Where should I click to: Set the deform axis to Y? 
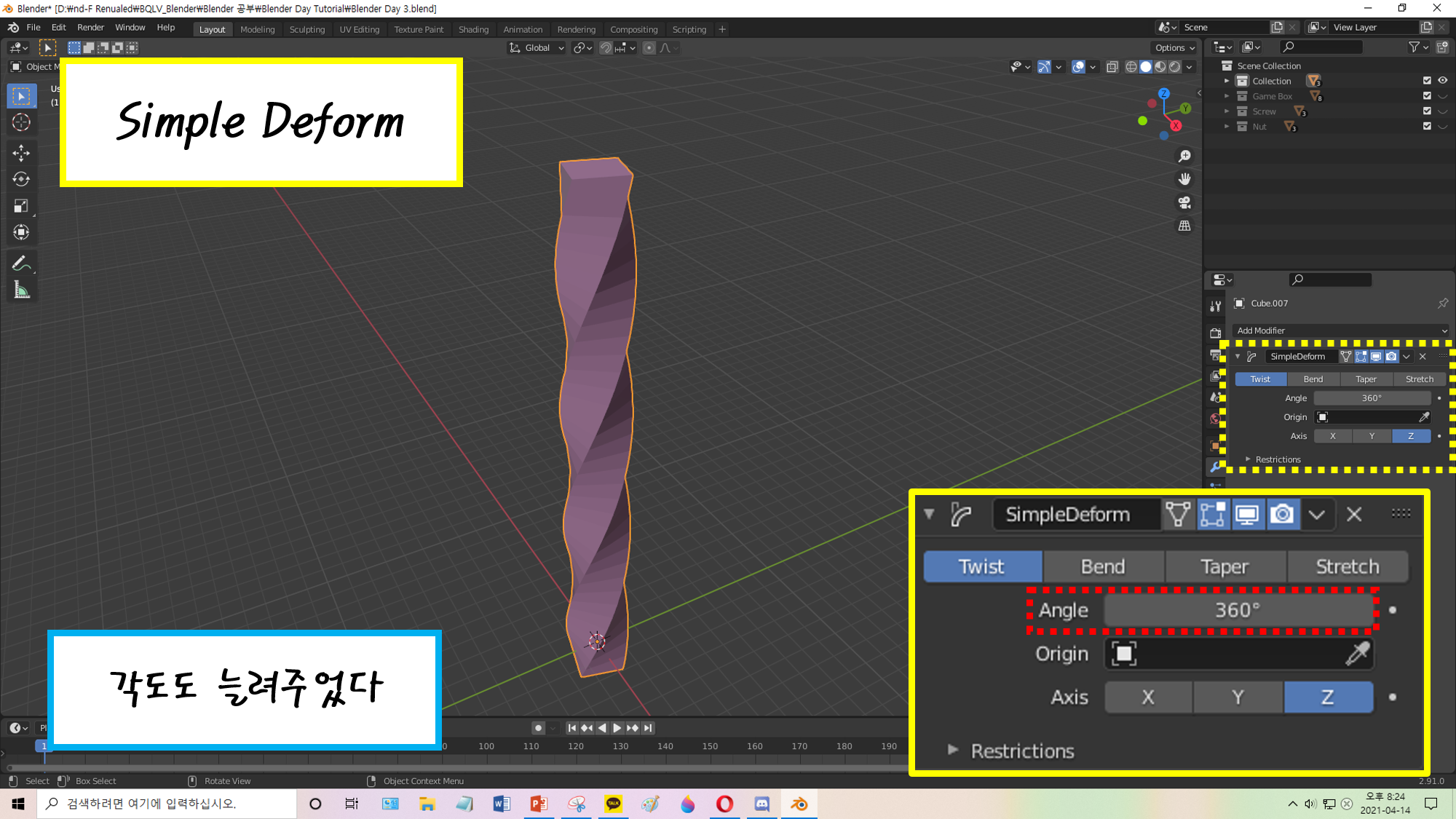1372,436
